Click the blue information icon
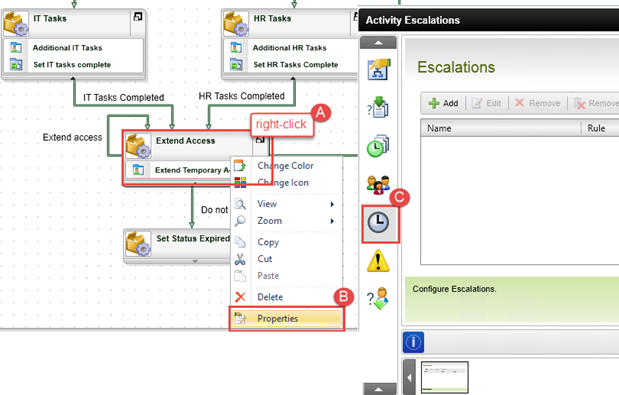619x395 pixels. (x=413, y=342)
